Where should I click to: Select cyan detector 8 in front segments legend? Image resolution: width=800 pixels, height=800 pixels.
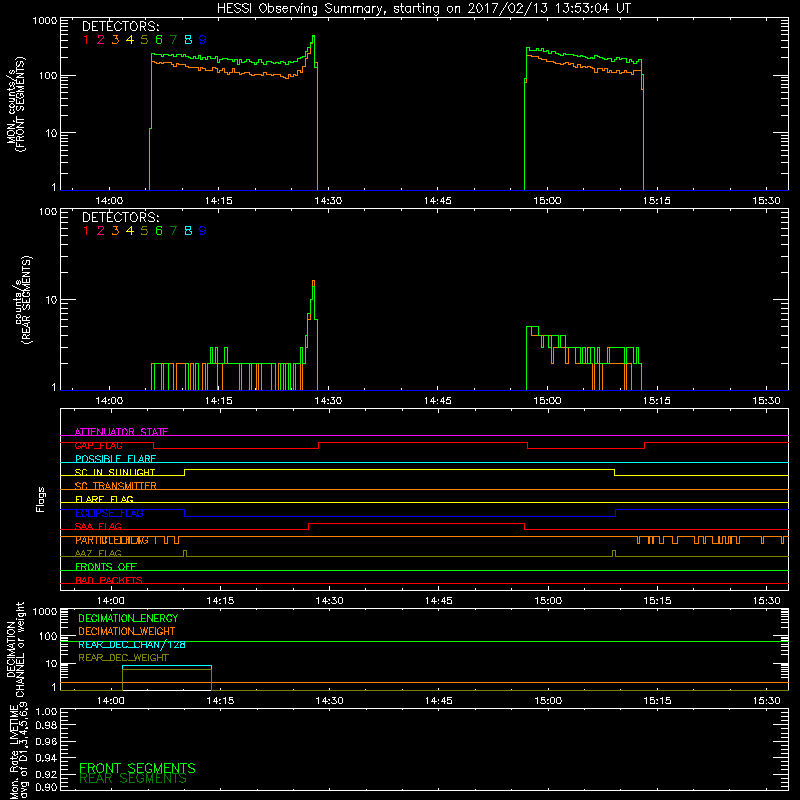[x=188, y=39]
